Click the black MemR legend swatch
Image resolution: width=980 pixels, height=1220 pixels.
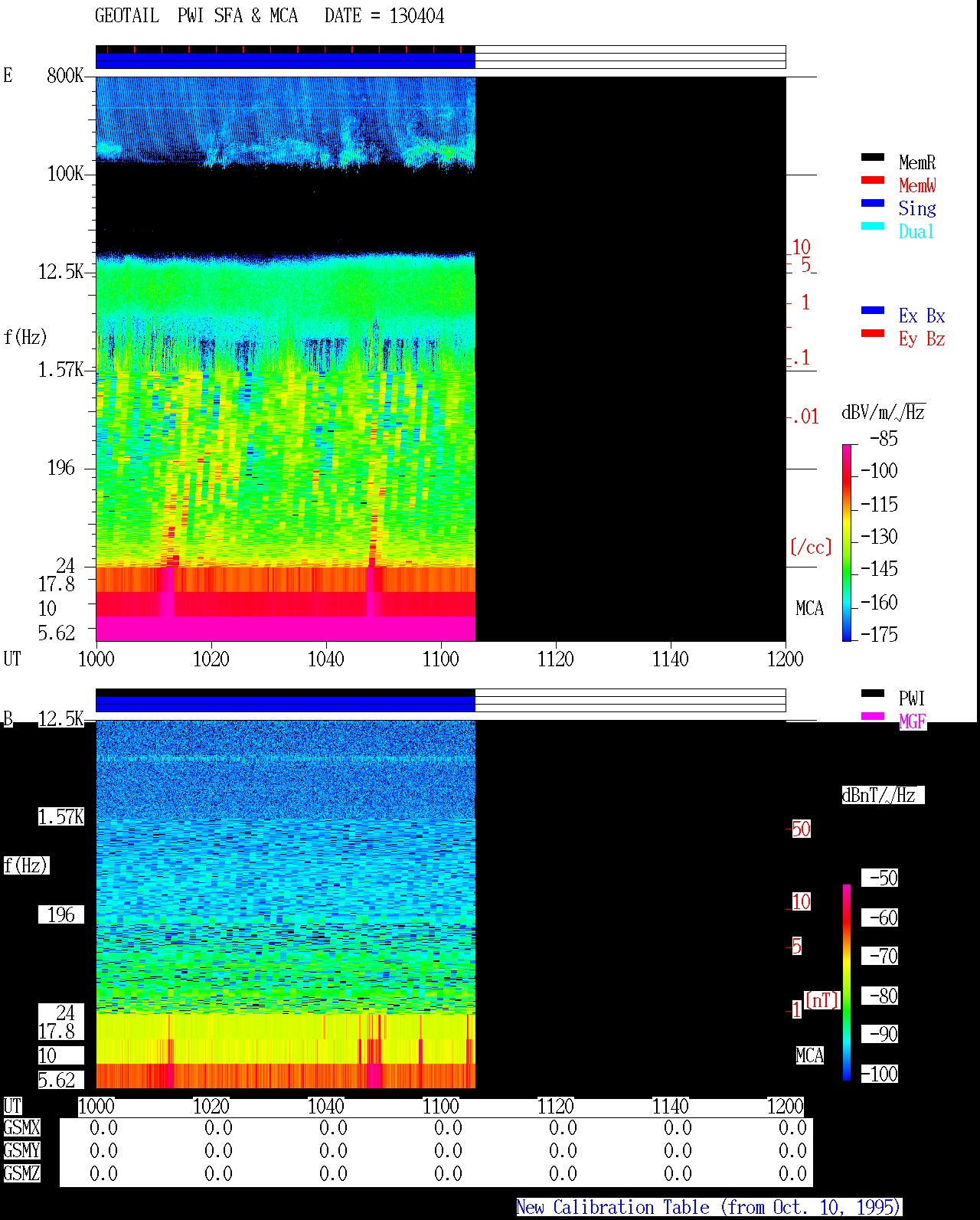tap(873, 157)
